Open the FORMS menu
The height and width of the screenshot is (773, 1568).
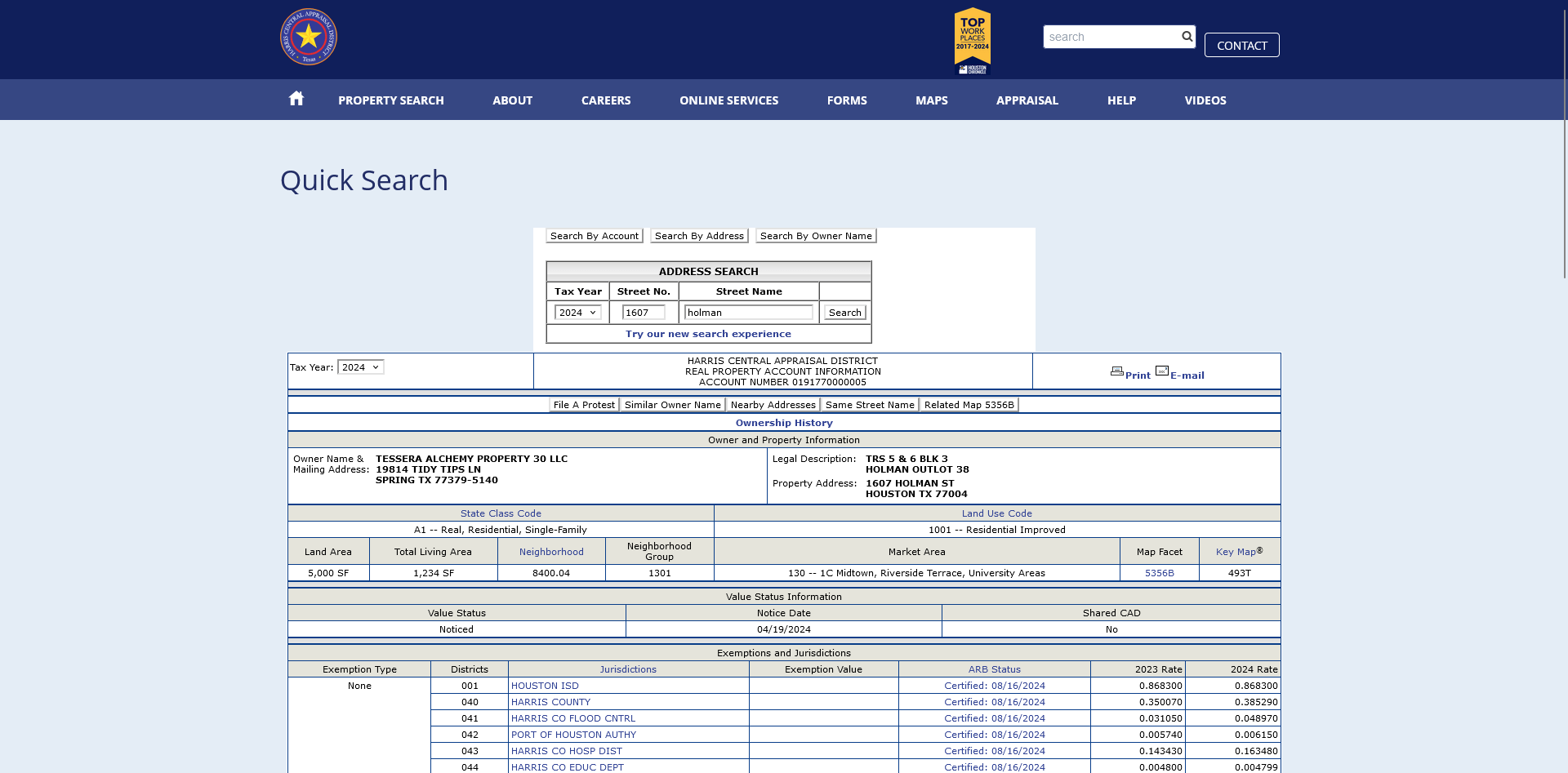pyautogui.click(x=847, y=100)
